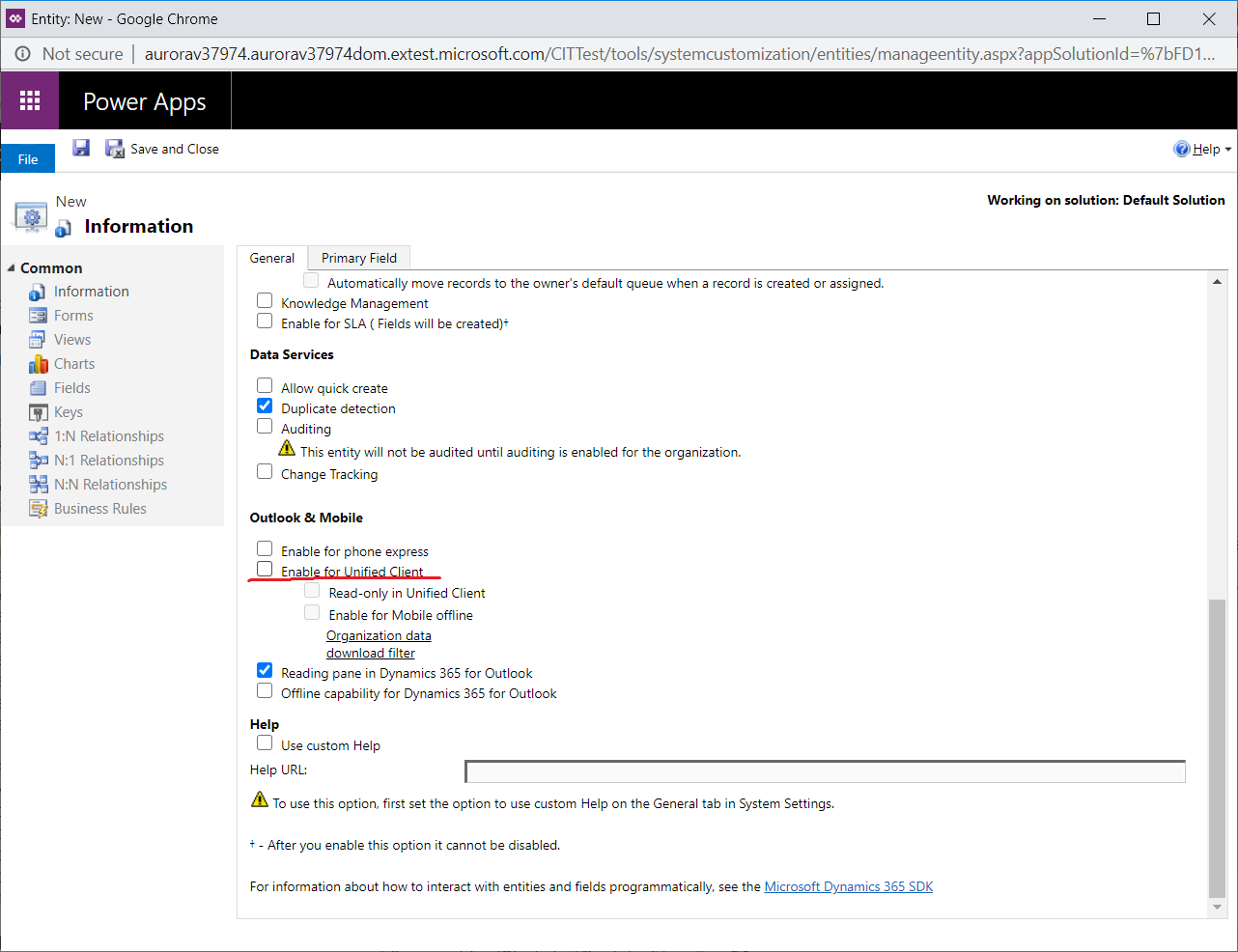Viewport: 1238px width, 952px height.
Task: Click the automatically move records checkbox
Action: click(x=311, y=280)
